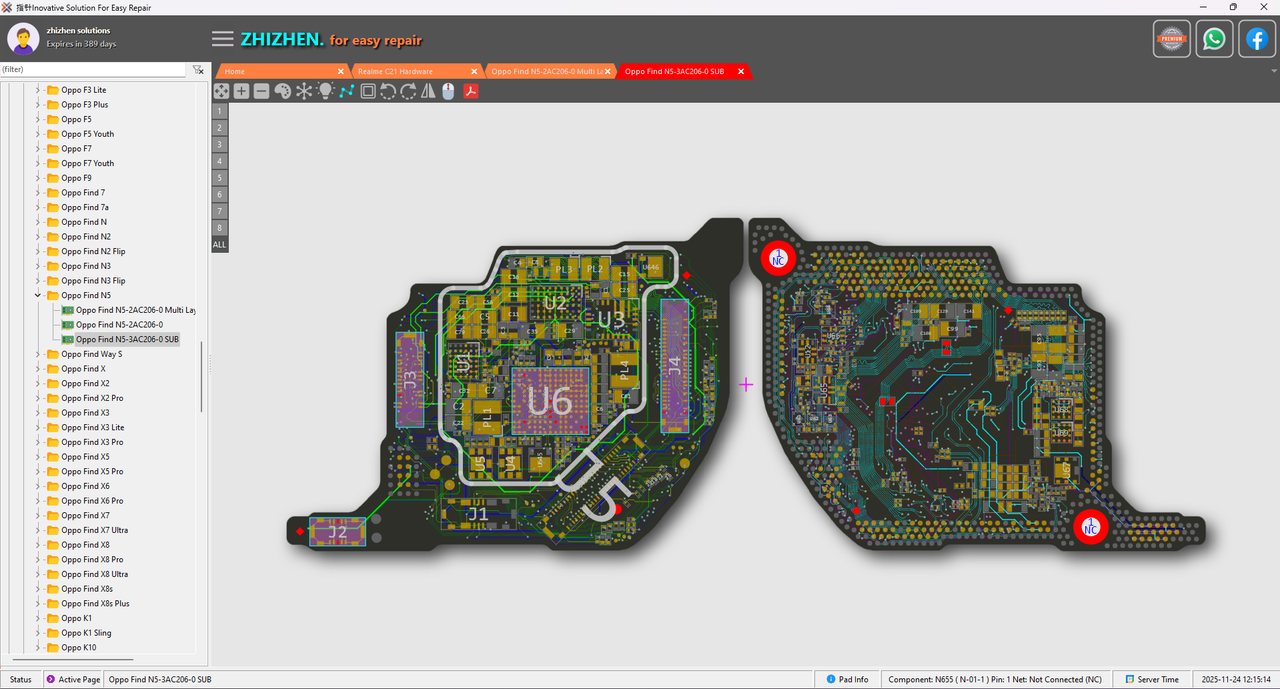Click the mirror flip board icon
Screen dimensions: 1280x689
click(x=428, y=91)
